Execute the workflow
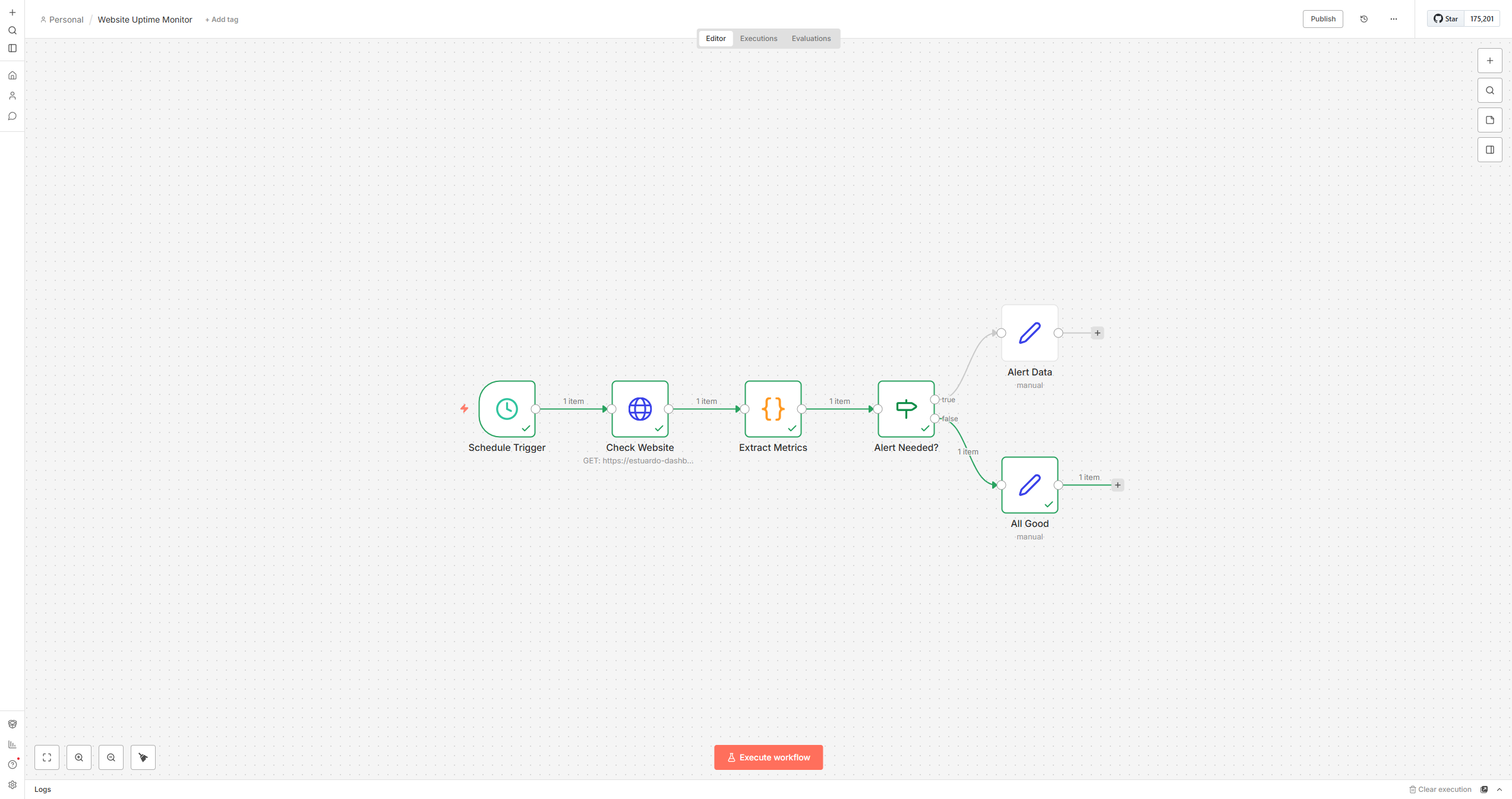This screenshot has height=799, width=1512. (x=768, y=757)
